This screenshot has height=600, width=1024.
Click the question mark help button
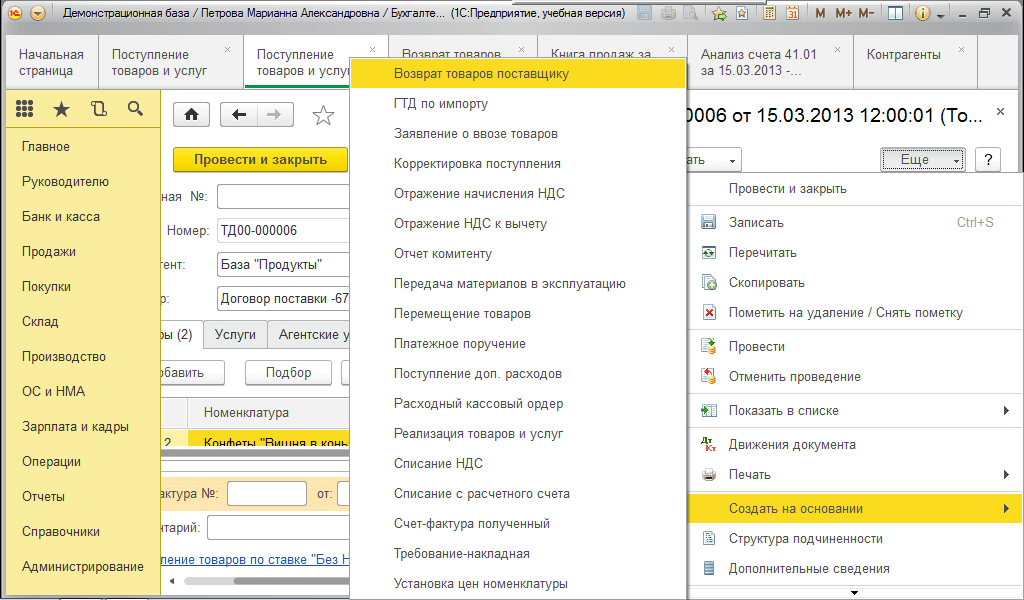point(987,159)
